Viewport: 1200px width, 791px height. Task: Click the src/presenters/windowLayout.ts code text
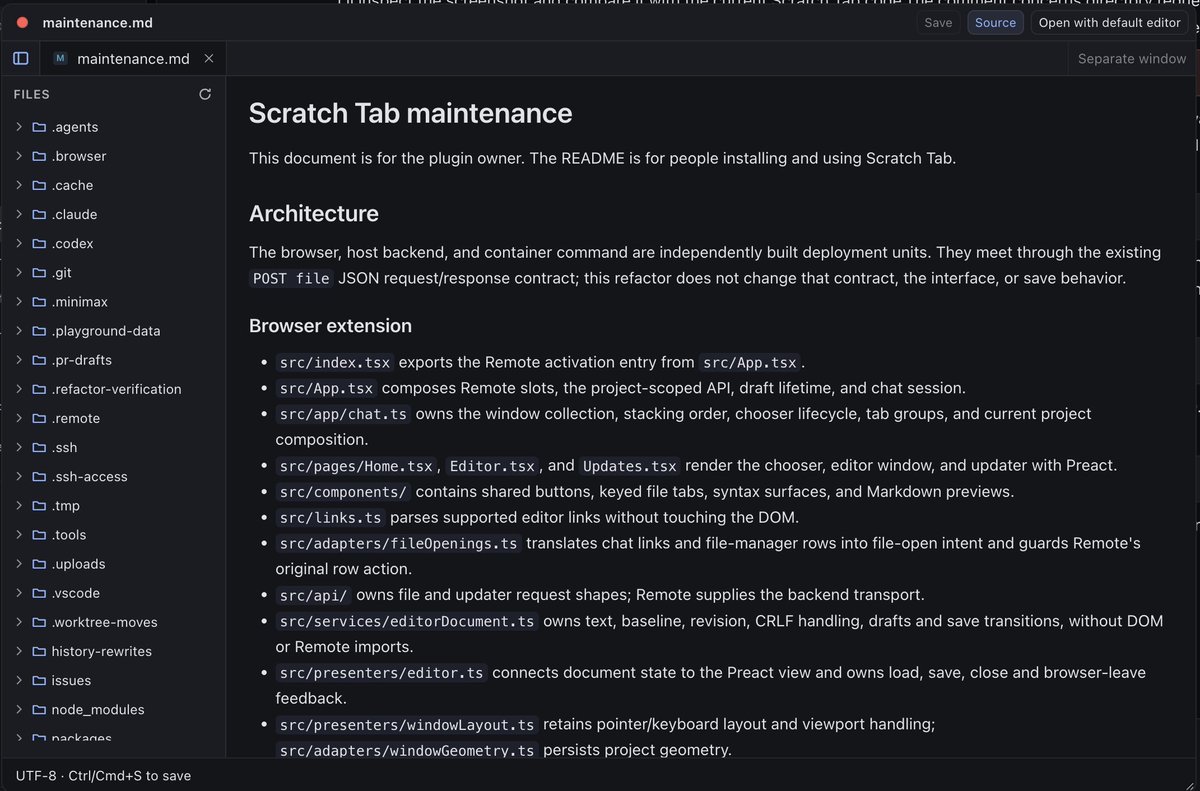tap(407, 724)
